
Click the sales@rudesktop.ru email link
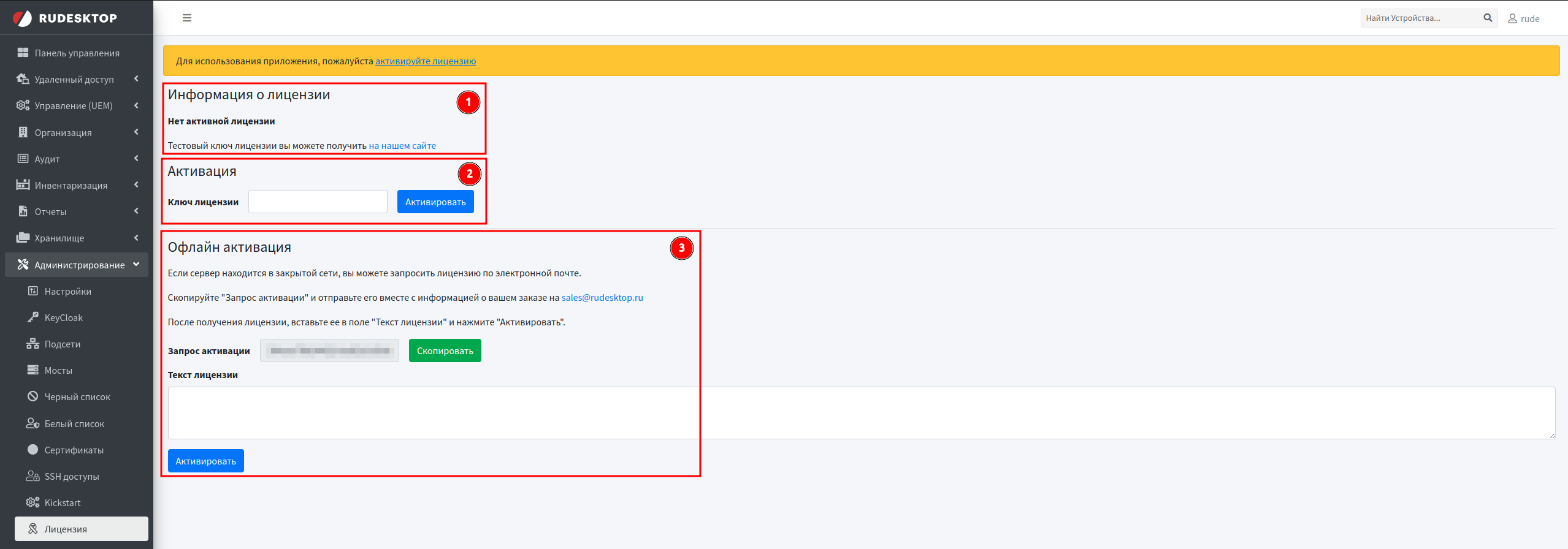pos(602,298)
